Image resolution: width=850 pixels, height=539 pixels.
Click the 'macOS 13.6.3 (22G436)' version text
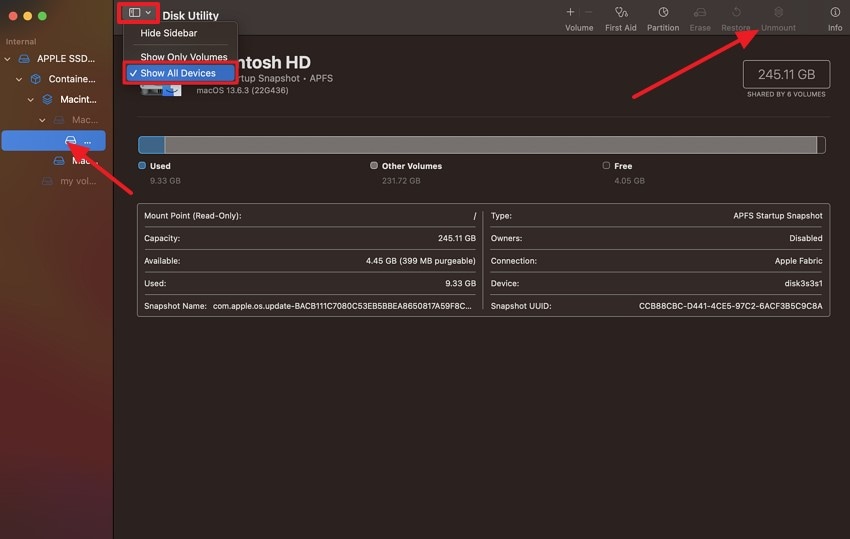tap(242, 91)
